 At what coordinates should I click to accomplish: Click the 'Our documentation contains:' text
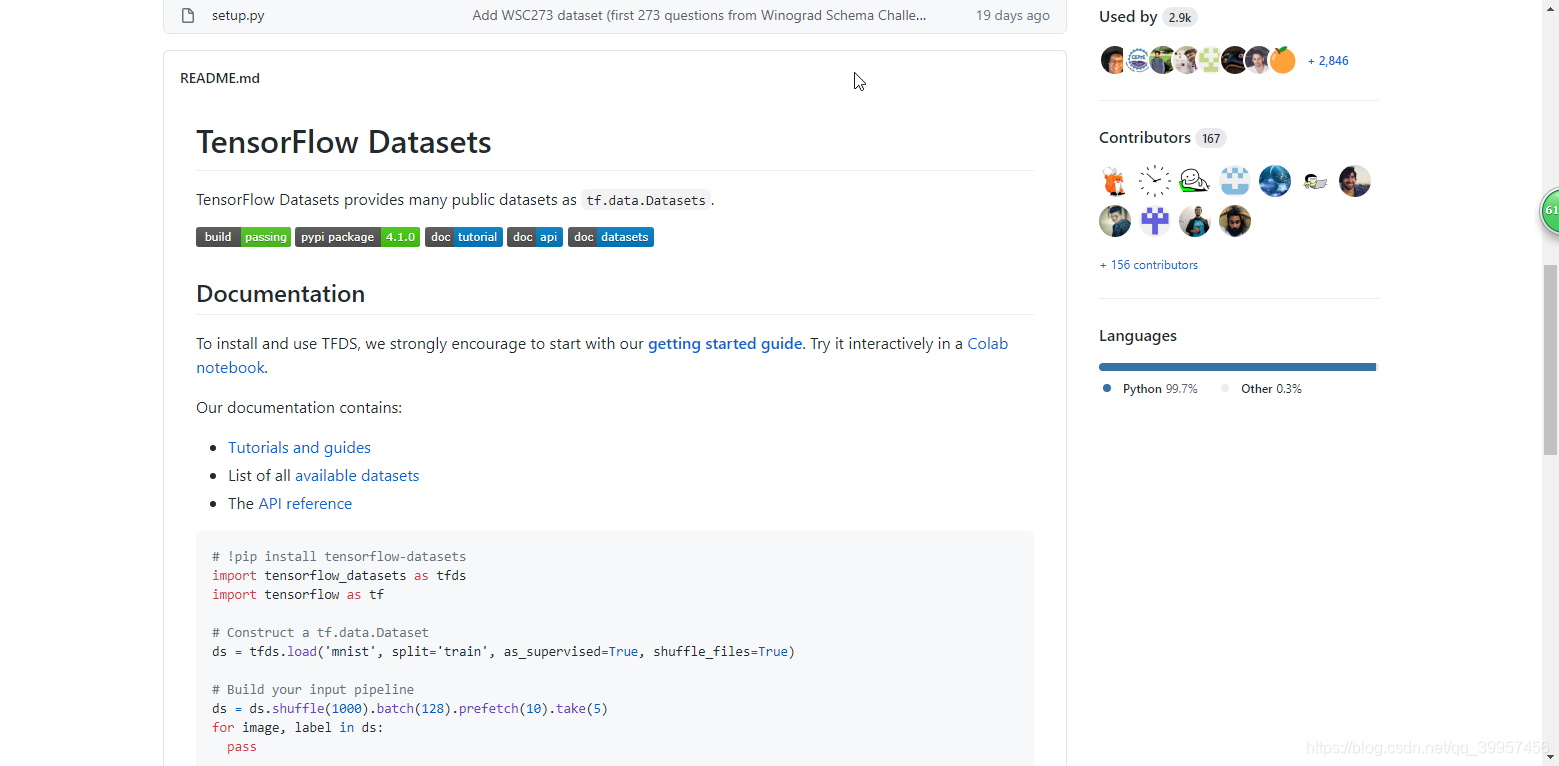point(299,408)
